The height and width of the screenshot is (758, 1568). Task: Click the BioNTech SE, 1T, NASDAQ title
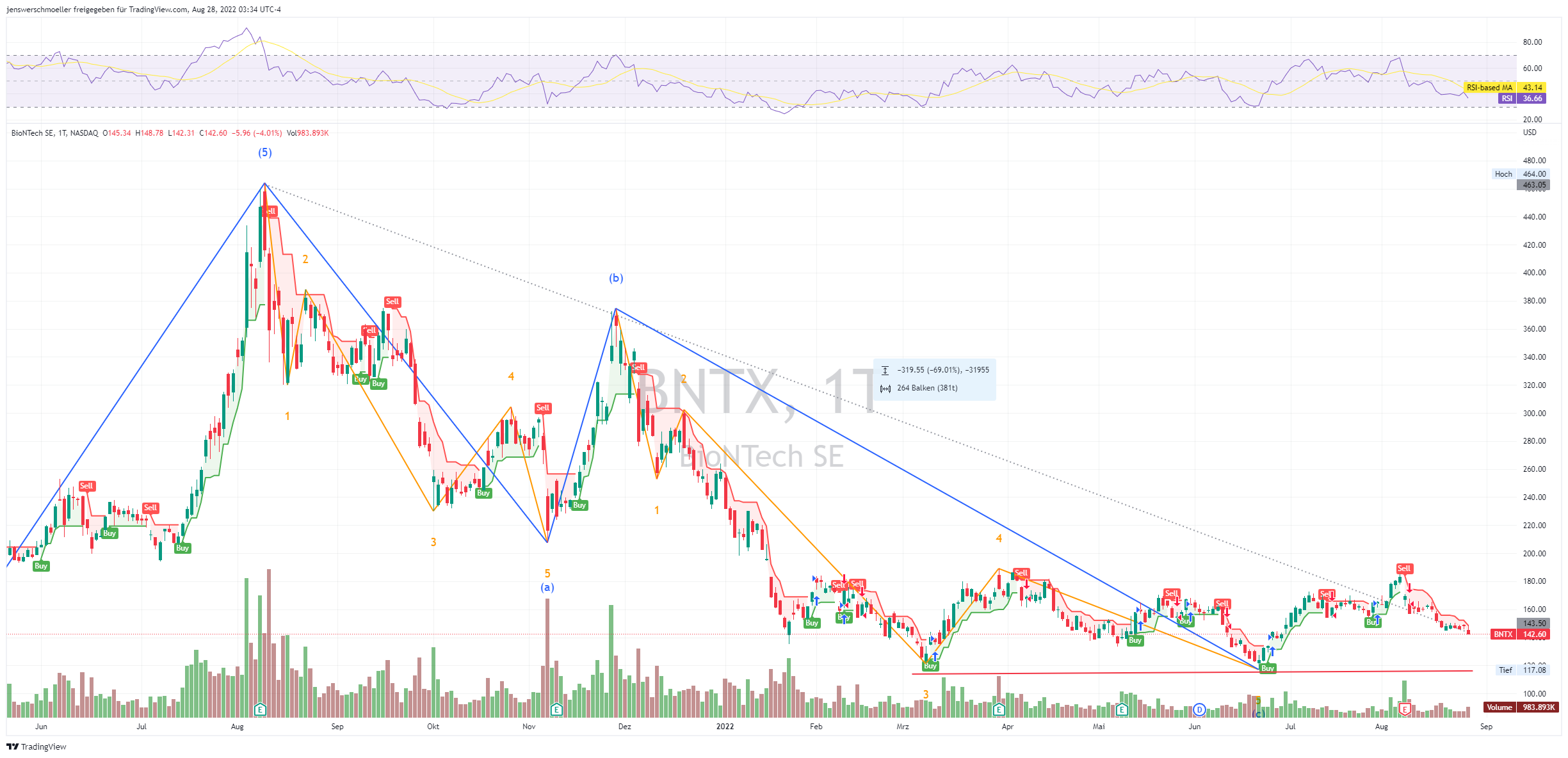point(54,133)
